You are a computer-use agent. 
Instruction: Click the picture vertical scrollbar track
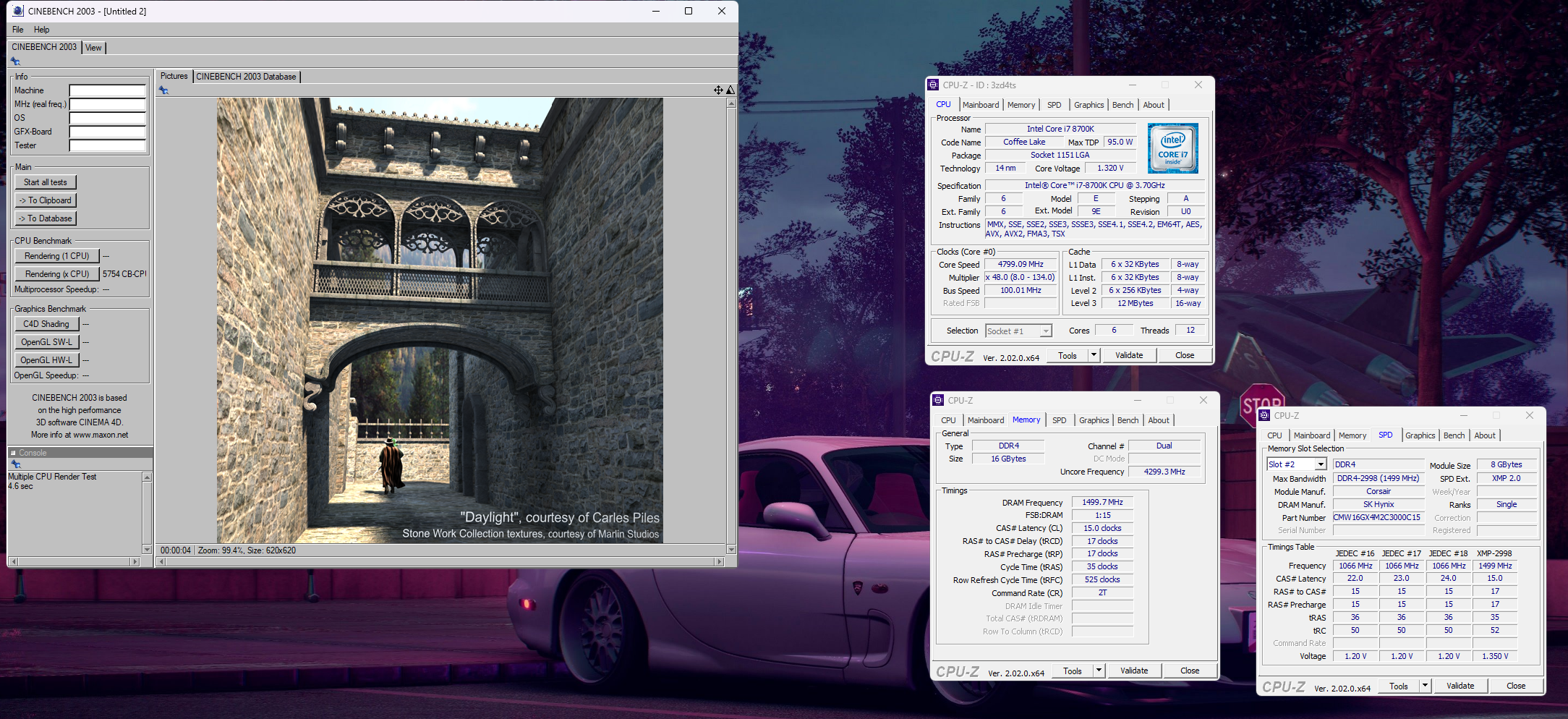[x=731, y=326]
